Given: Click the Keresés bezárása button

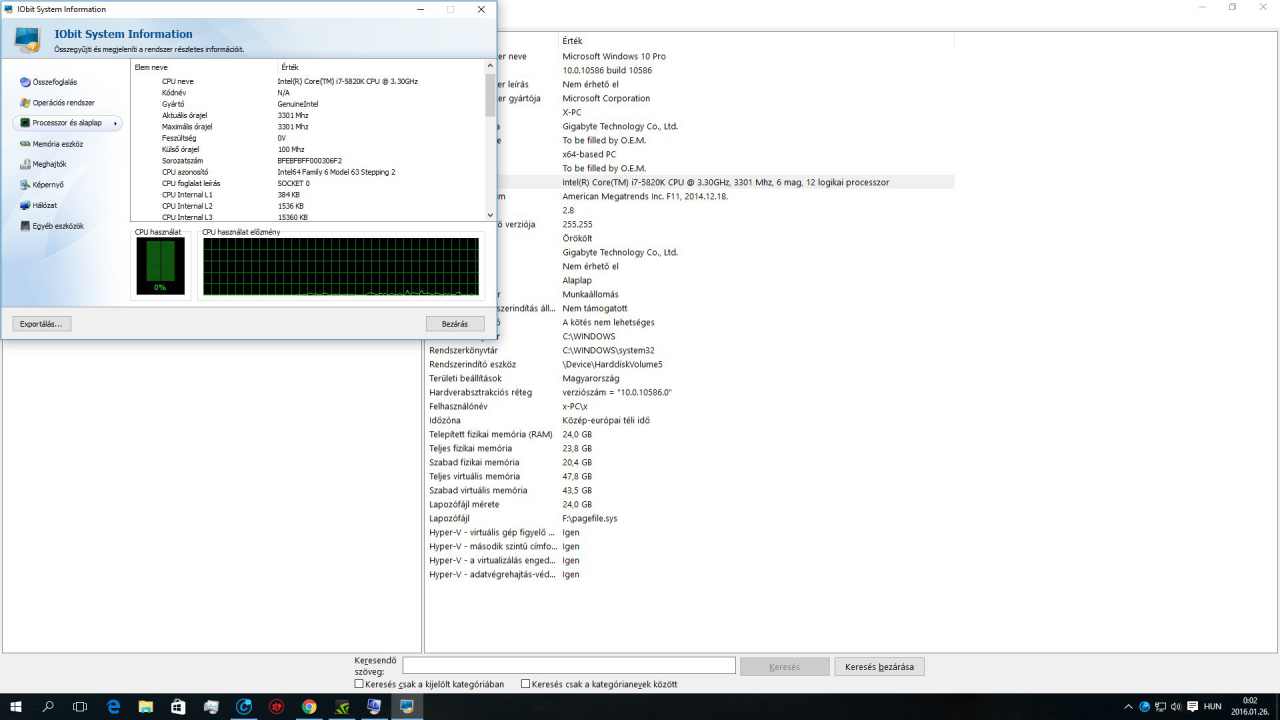Looking at the screenshot, I should tap(880, 666).
